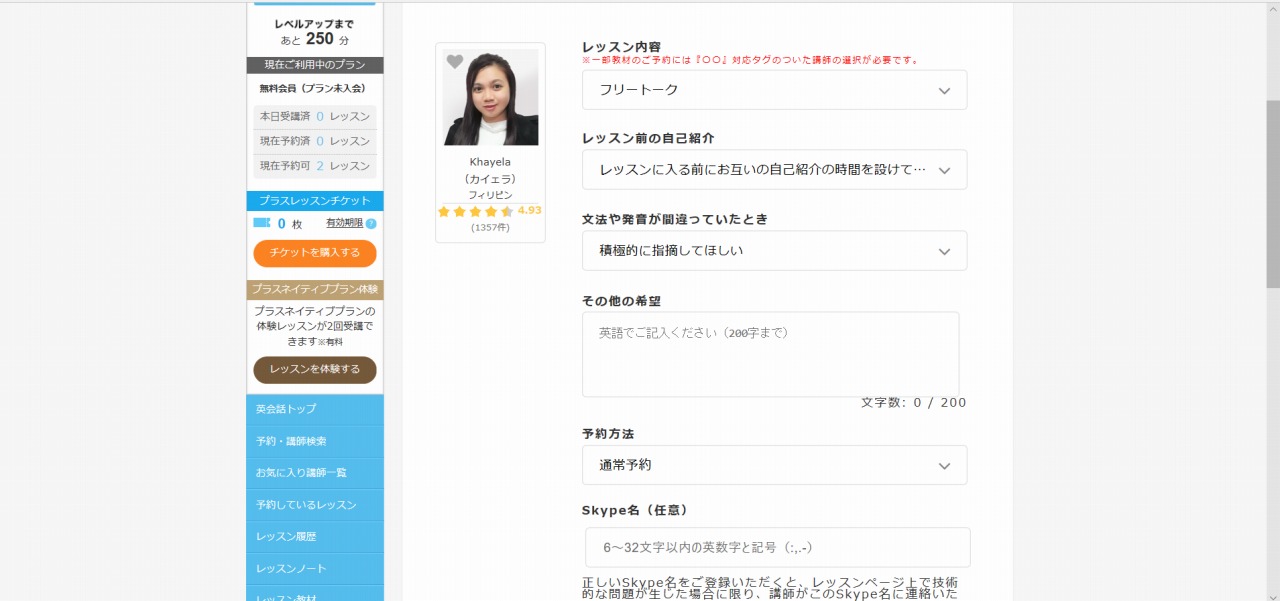The height and width of the screenshot is (601, 1280).
Task: Open the レッスン内容 dropdown showing フリートーク
Action: click(x=774, y=90)
